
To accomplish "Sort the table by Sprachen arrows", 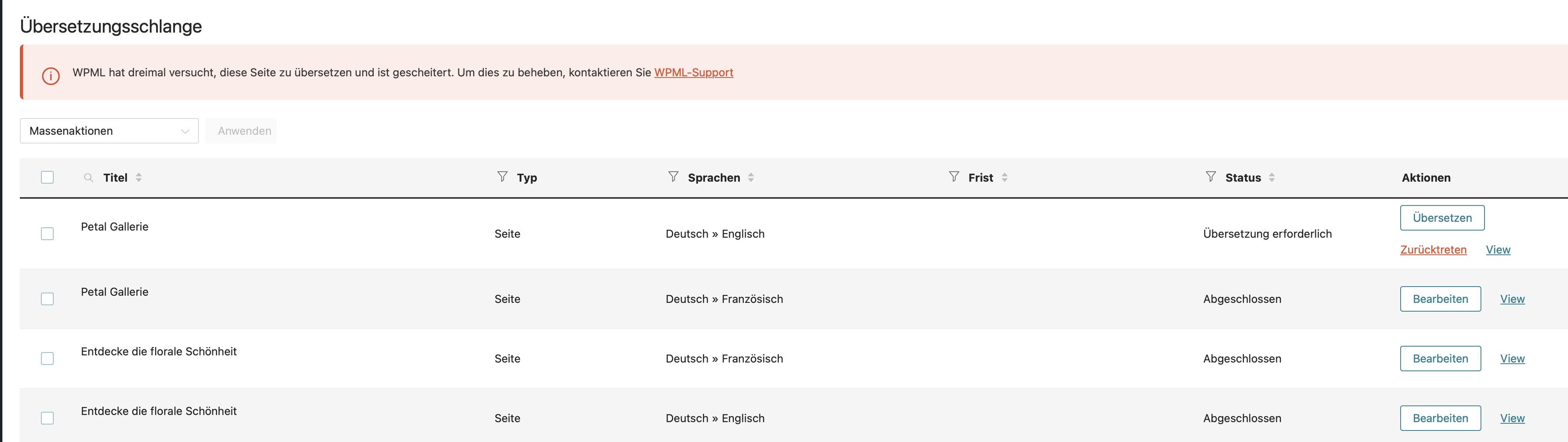I will [x=751, y=178].
